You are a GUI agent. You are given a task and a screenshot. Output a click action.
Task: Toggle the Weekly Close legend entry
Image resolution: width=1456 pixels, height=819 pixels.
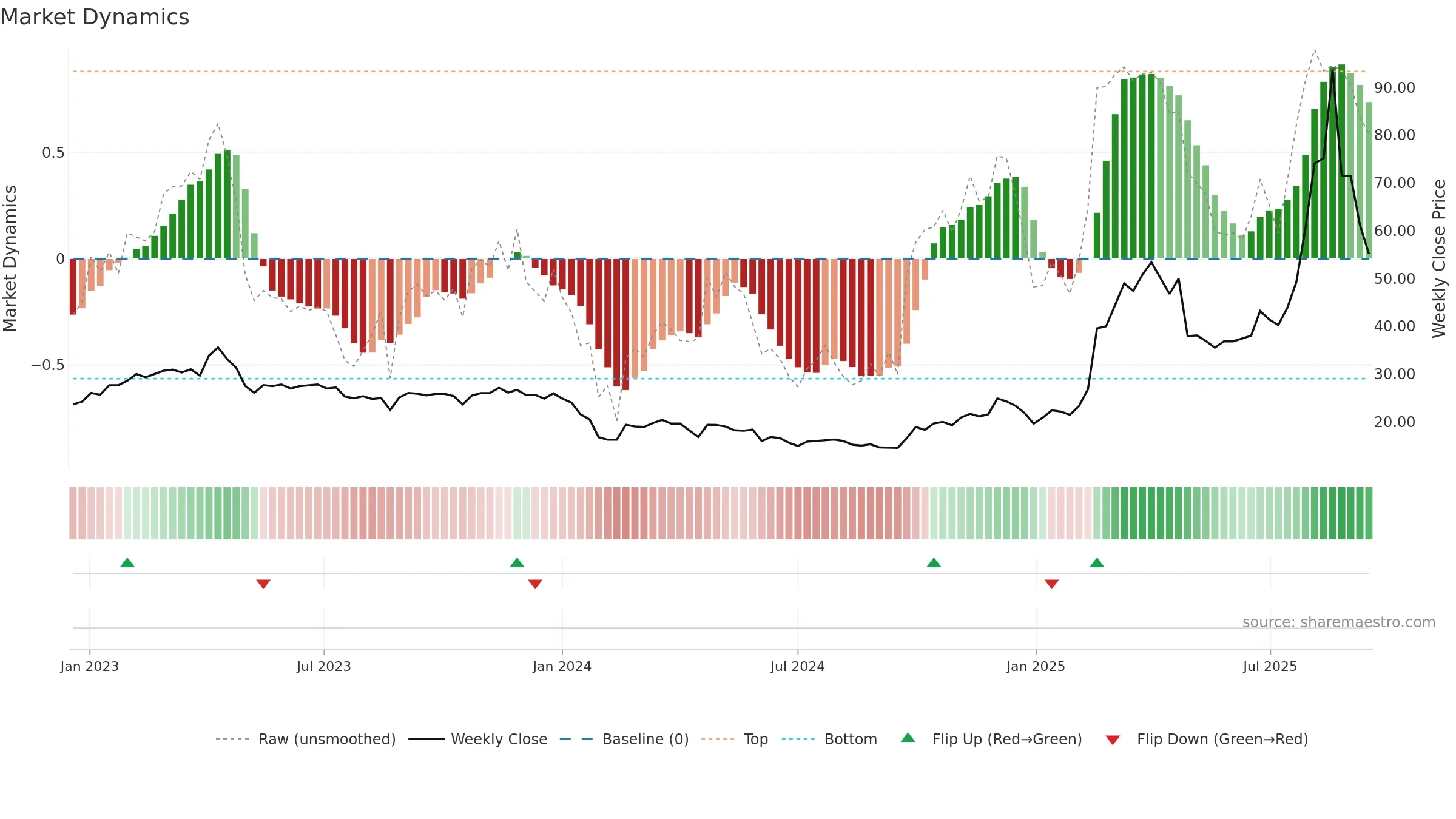[x=477, y=739]
